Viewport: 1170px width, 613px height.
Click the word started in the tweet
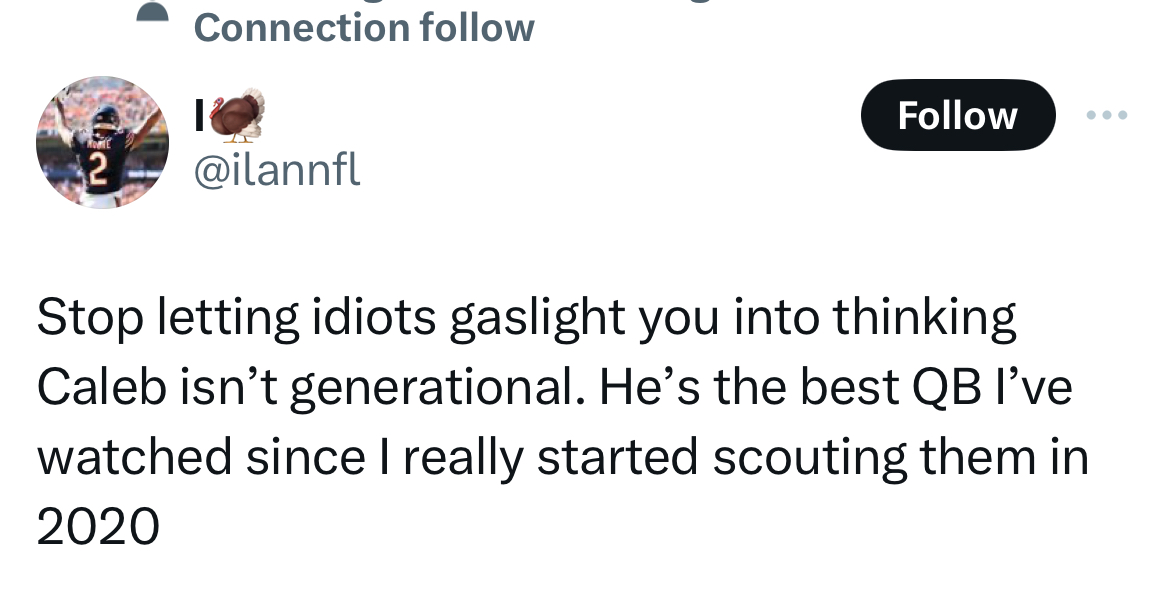click(616, 456)
